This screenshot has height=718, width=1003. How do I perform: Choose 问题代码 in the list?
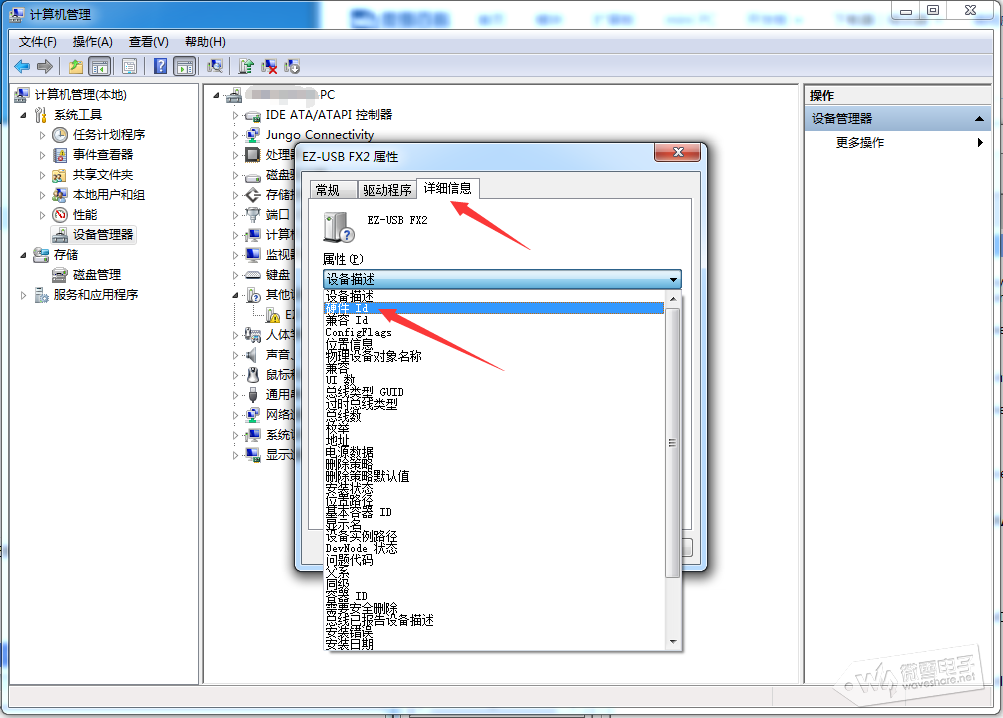coord(494,560)
